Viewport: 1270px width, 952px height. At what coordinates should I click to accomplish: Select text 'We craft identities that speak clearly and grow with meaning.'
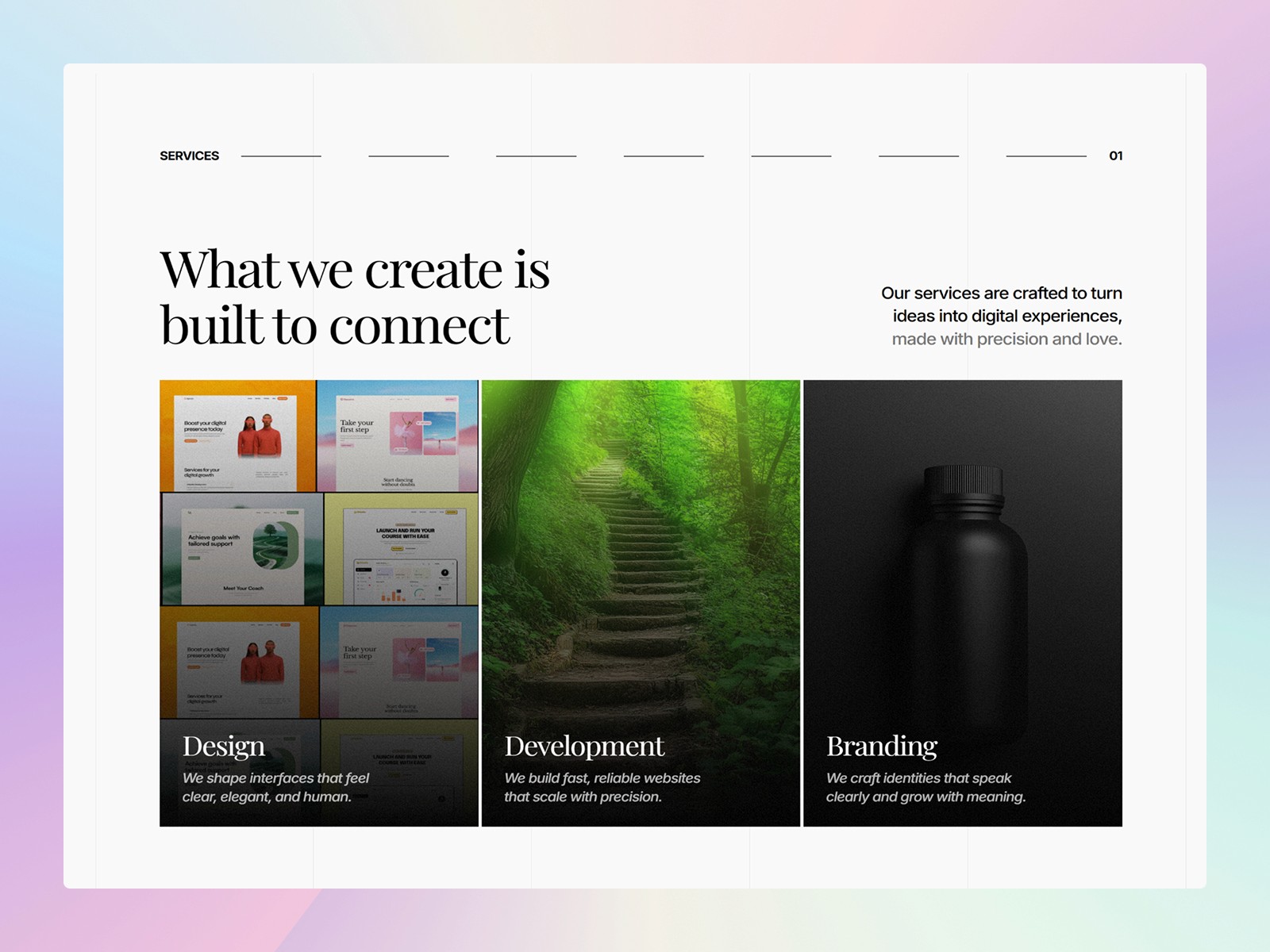coord(926,787)
